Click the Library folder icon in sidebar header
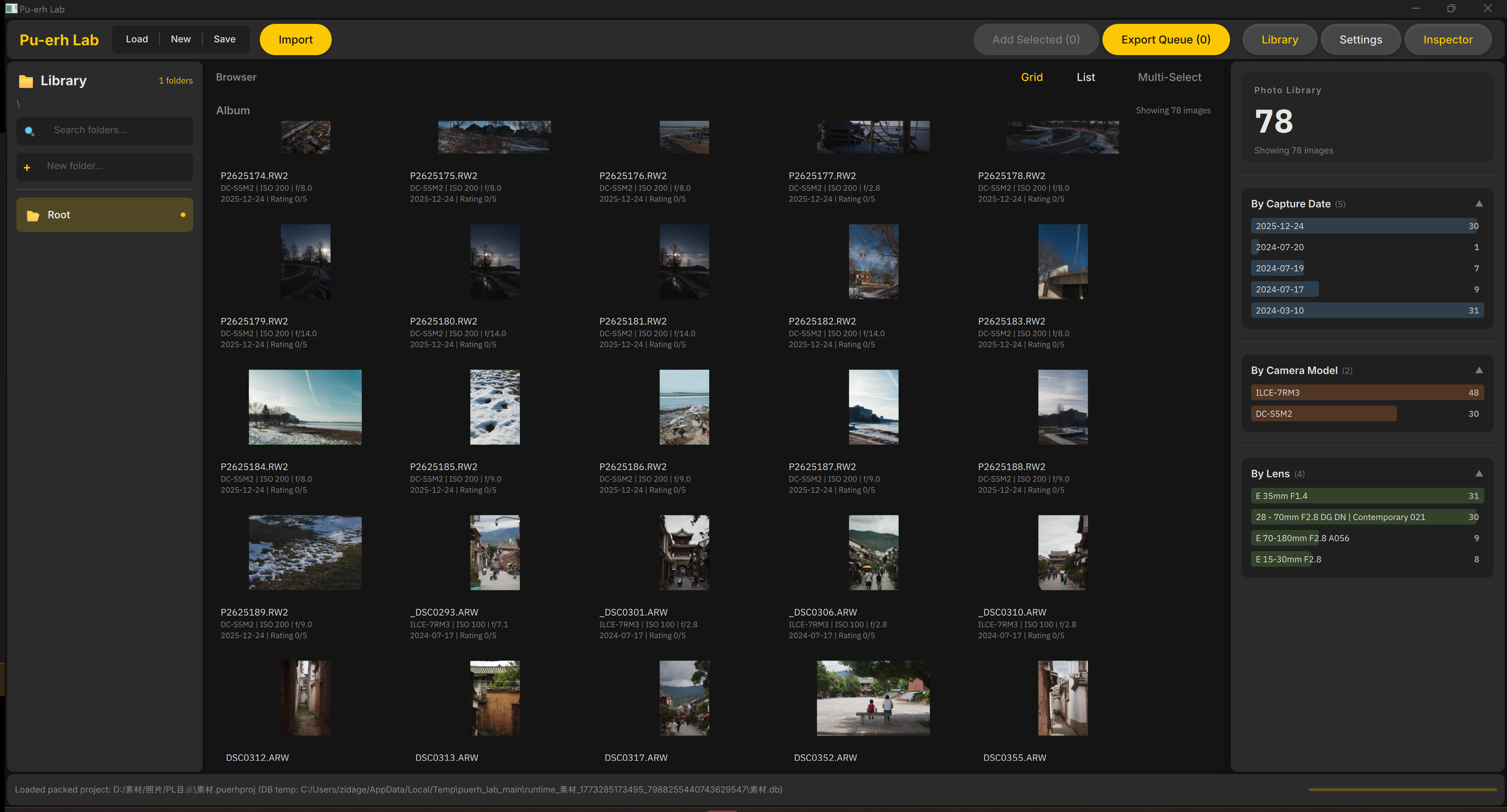The width and height of the screenshot is (1507, 812). point(26,81)
